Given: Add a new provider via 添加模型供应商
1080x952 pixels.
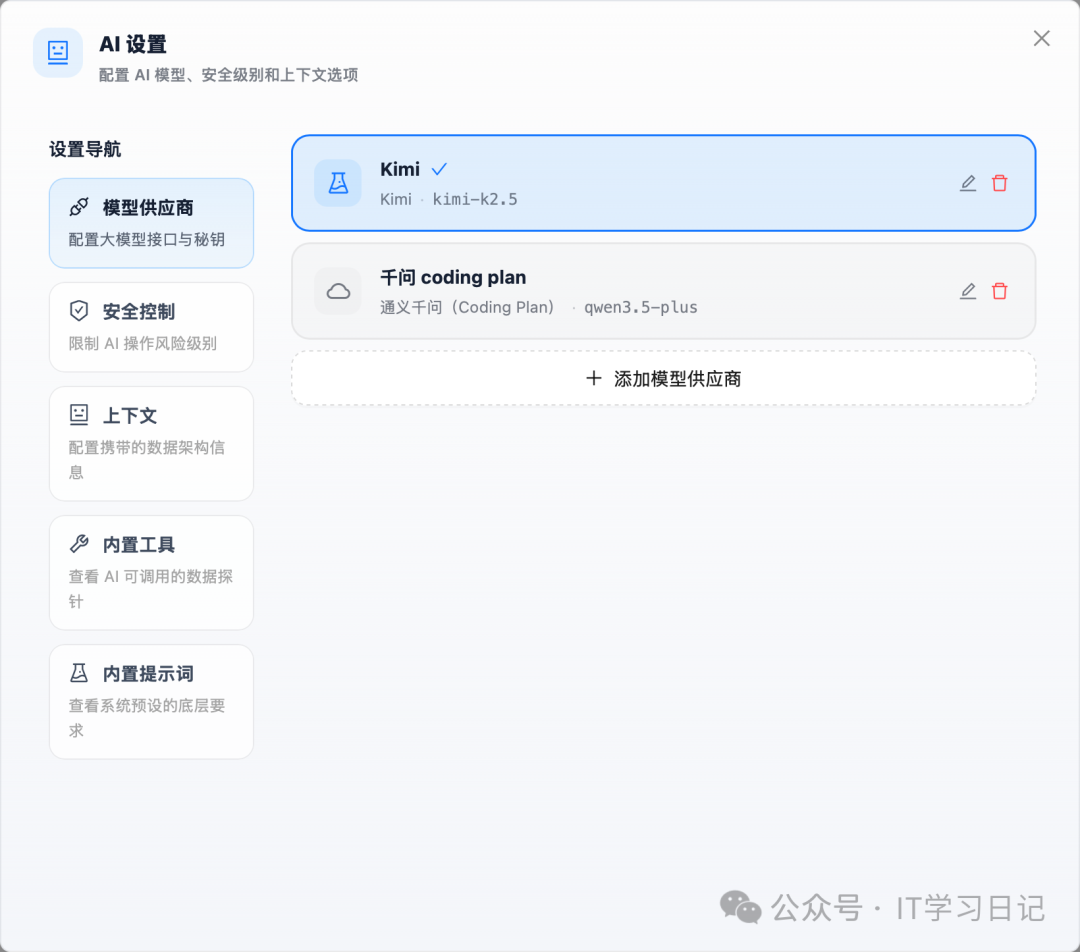Looking at the screenshot, I should click(664, 378).
